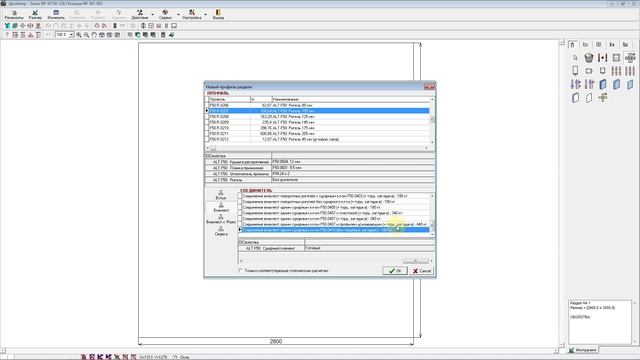Choose the Сварка connection type
Screen dimensions: 640x360
221,231
